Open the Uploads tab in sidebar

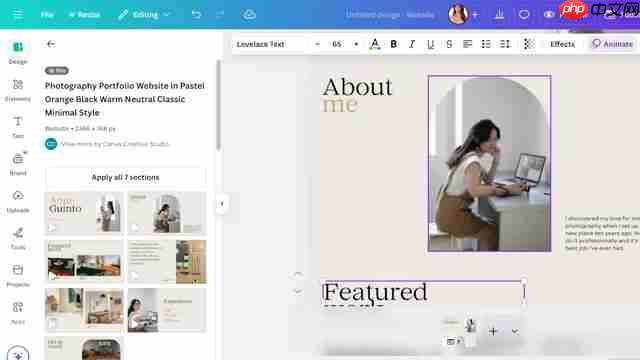coord(18,201)
